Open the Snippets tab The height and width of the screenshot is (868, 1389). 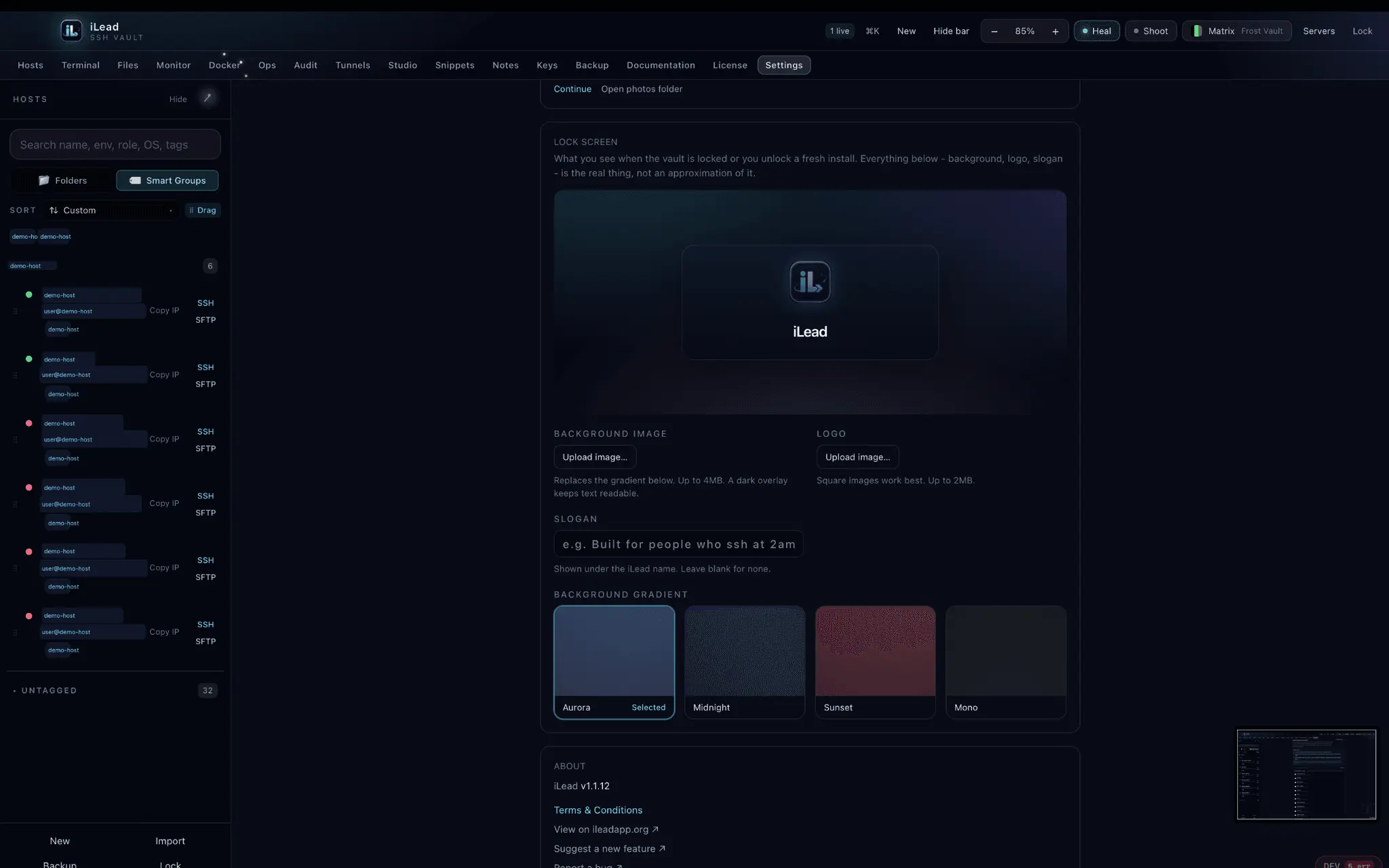454,65
